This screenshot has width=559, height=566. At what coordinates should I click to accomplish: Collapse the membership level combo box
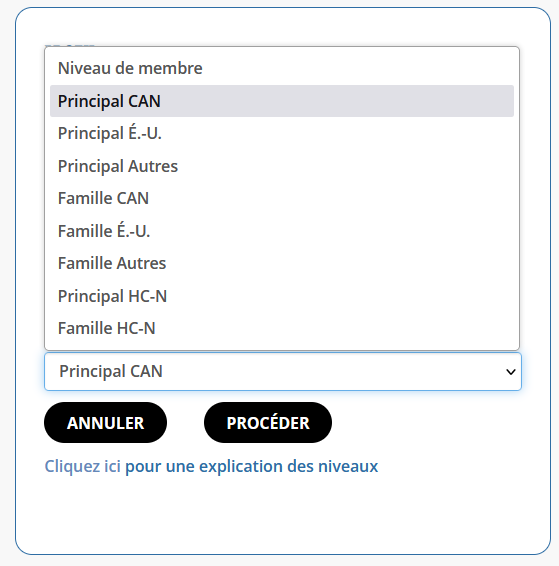point(283,371)
